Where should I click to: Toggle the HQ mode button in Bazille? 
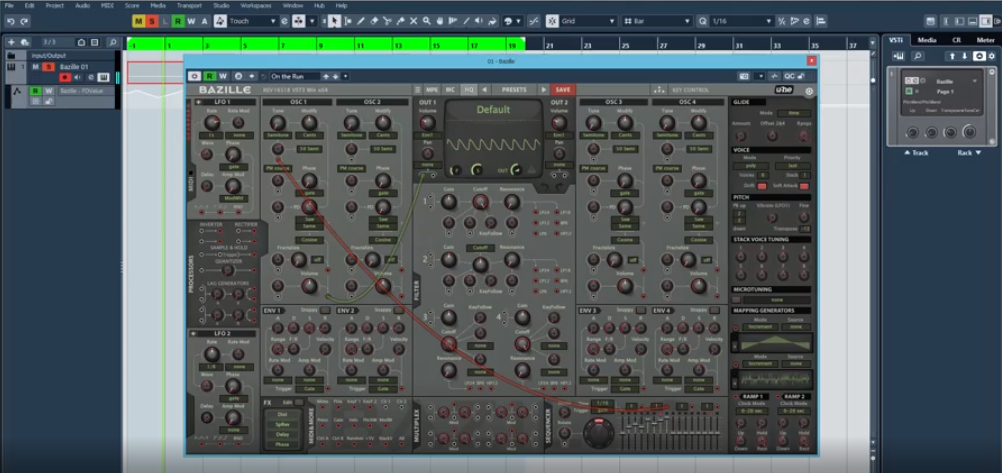click(x=468, y=90)
